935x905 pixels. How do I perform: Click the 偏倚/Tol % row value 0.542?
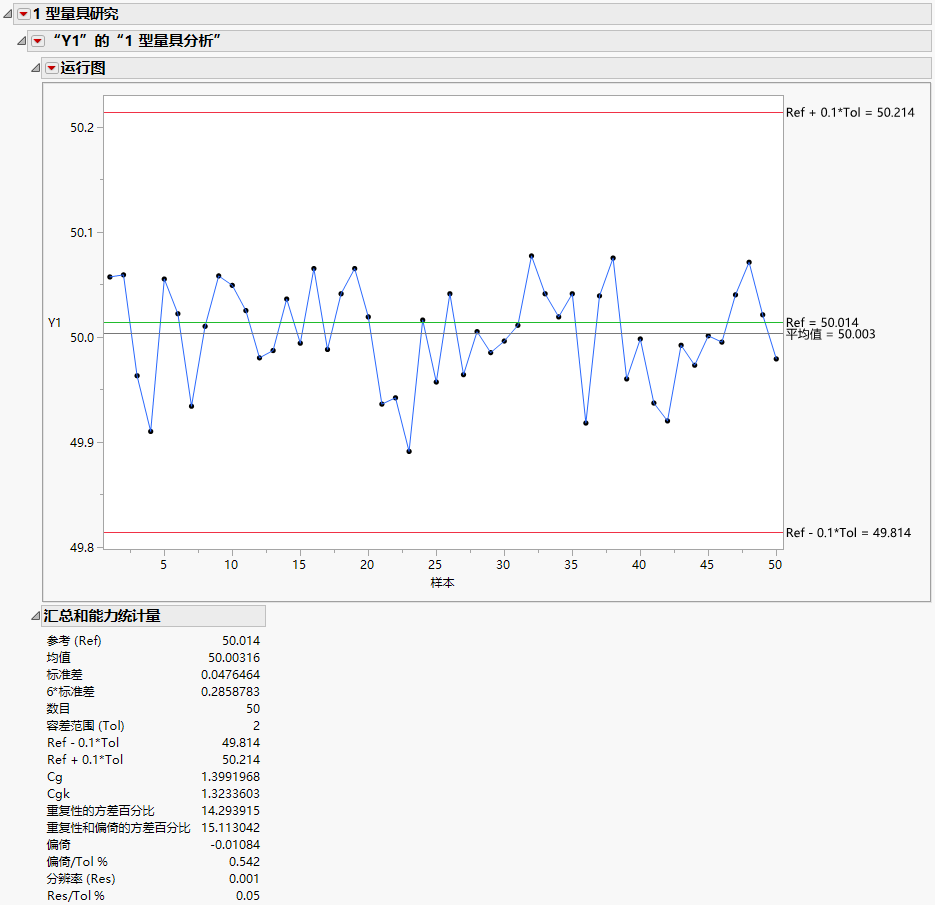tap(246, 861)
